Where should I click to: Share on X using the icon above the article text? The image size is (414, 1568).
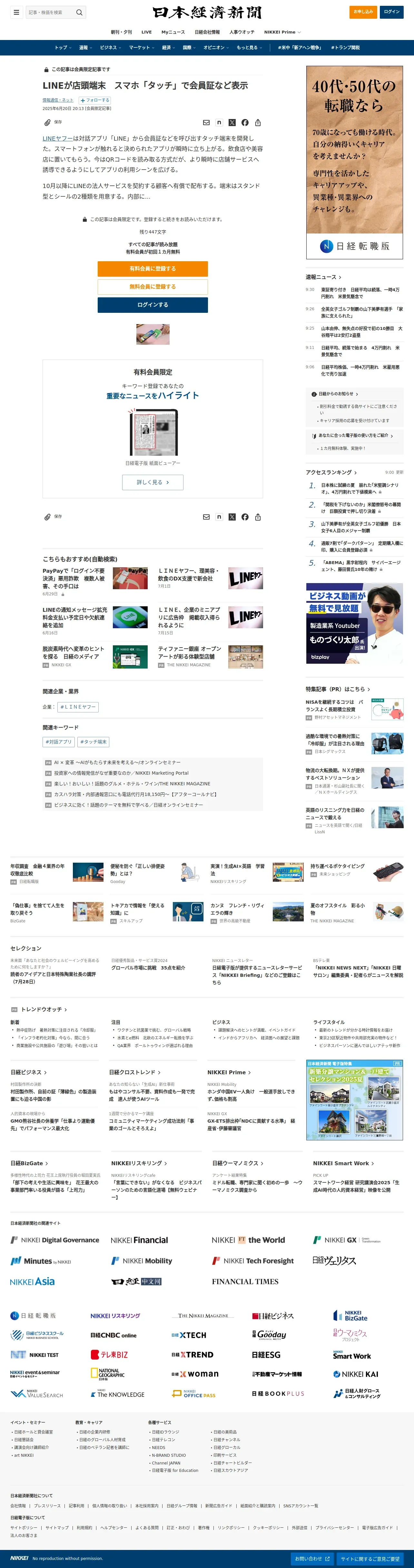tap(232, 122)
